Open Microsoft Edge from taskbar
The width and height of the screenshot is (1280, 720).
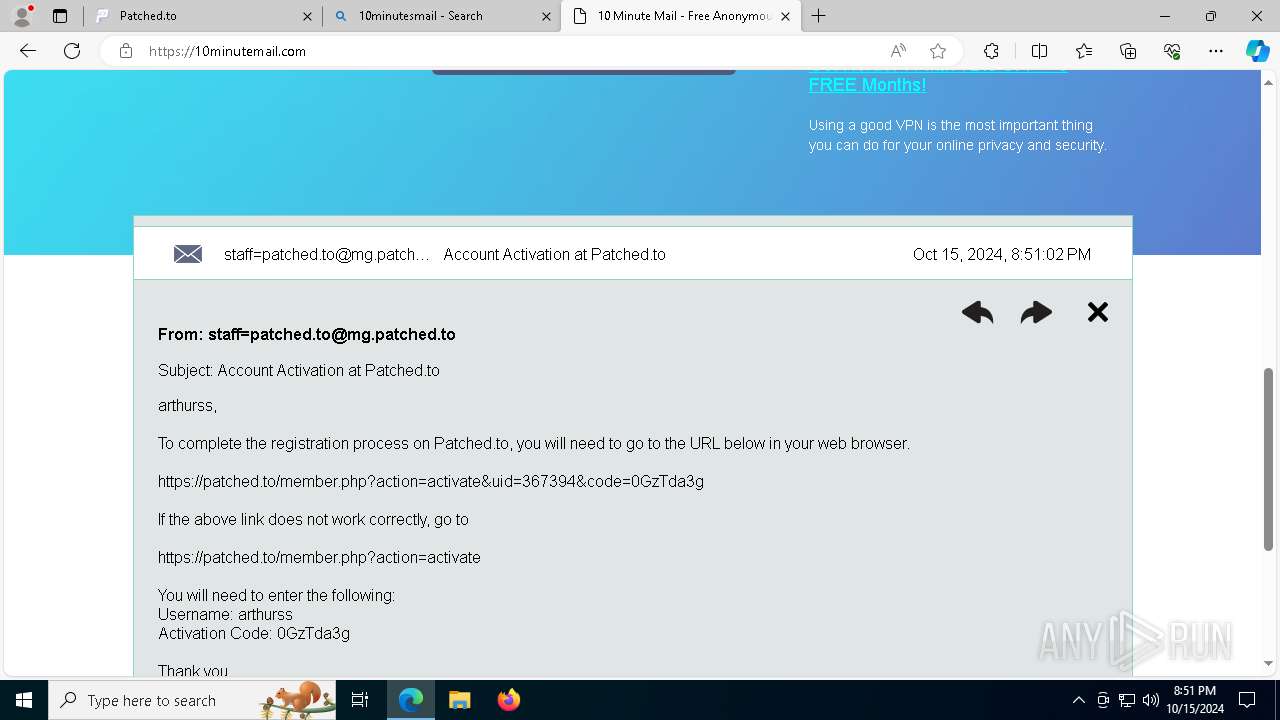tap(411, 700)
